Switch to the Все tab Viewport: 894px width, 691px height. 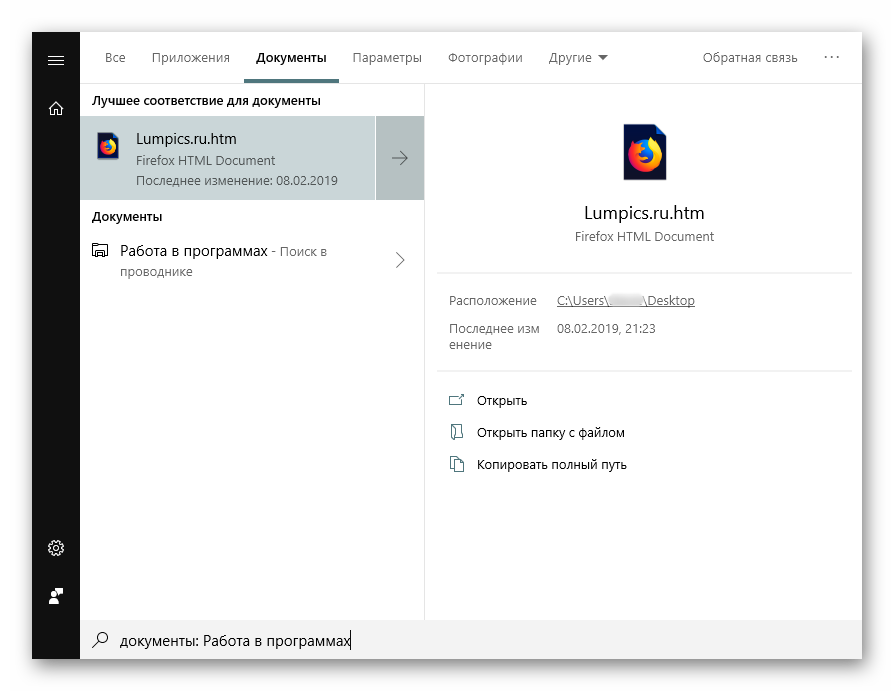tap(115, 58)
